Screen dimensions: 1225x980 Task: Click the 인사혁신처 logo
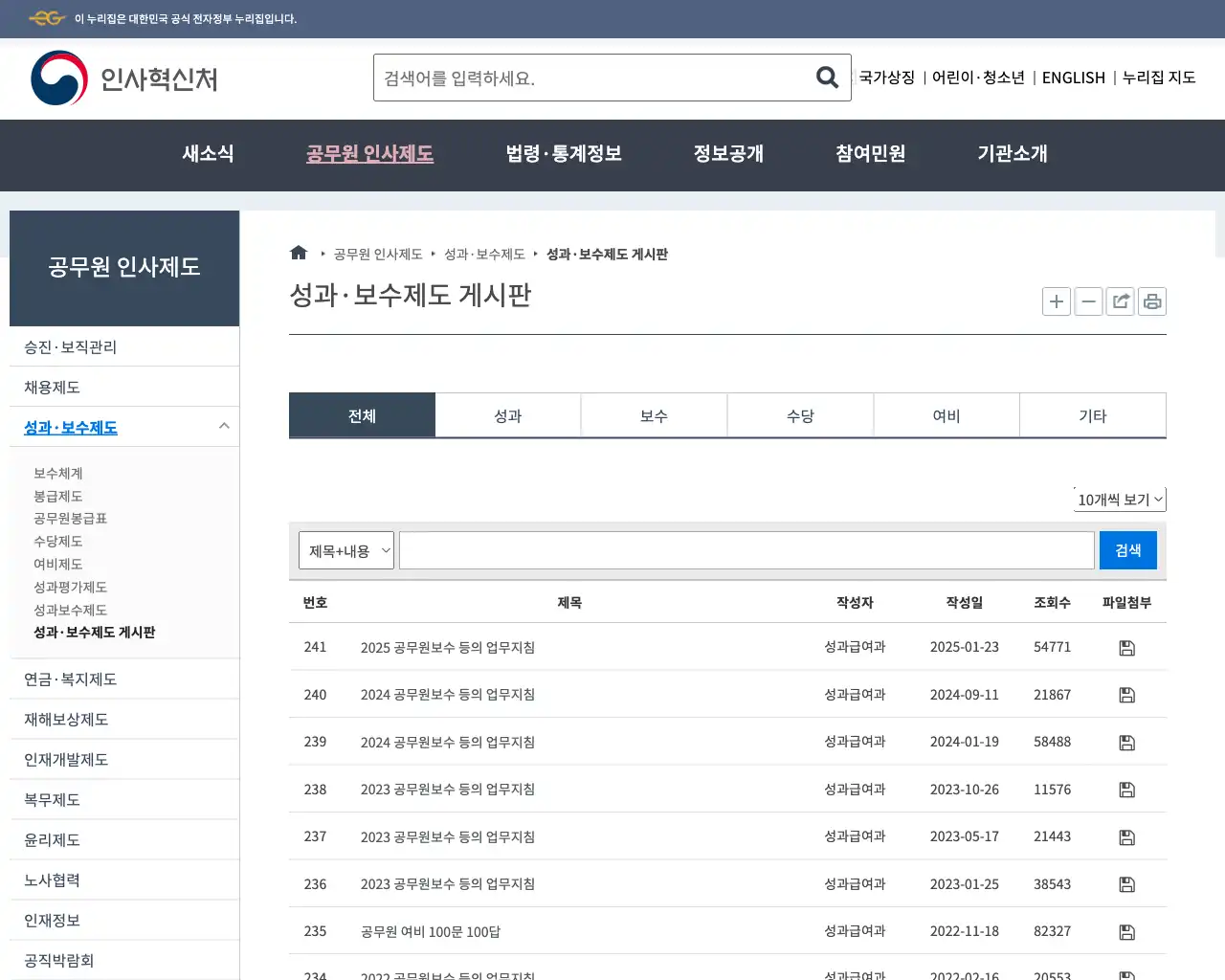(124, 78)
